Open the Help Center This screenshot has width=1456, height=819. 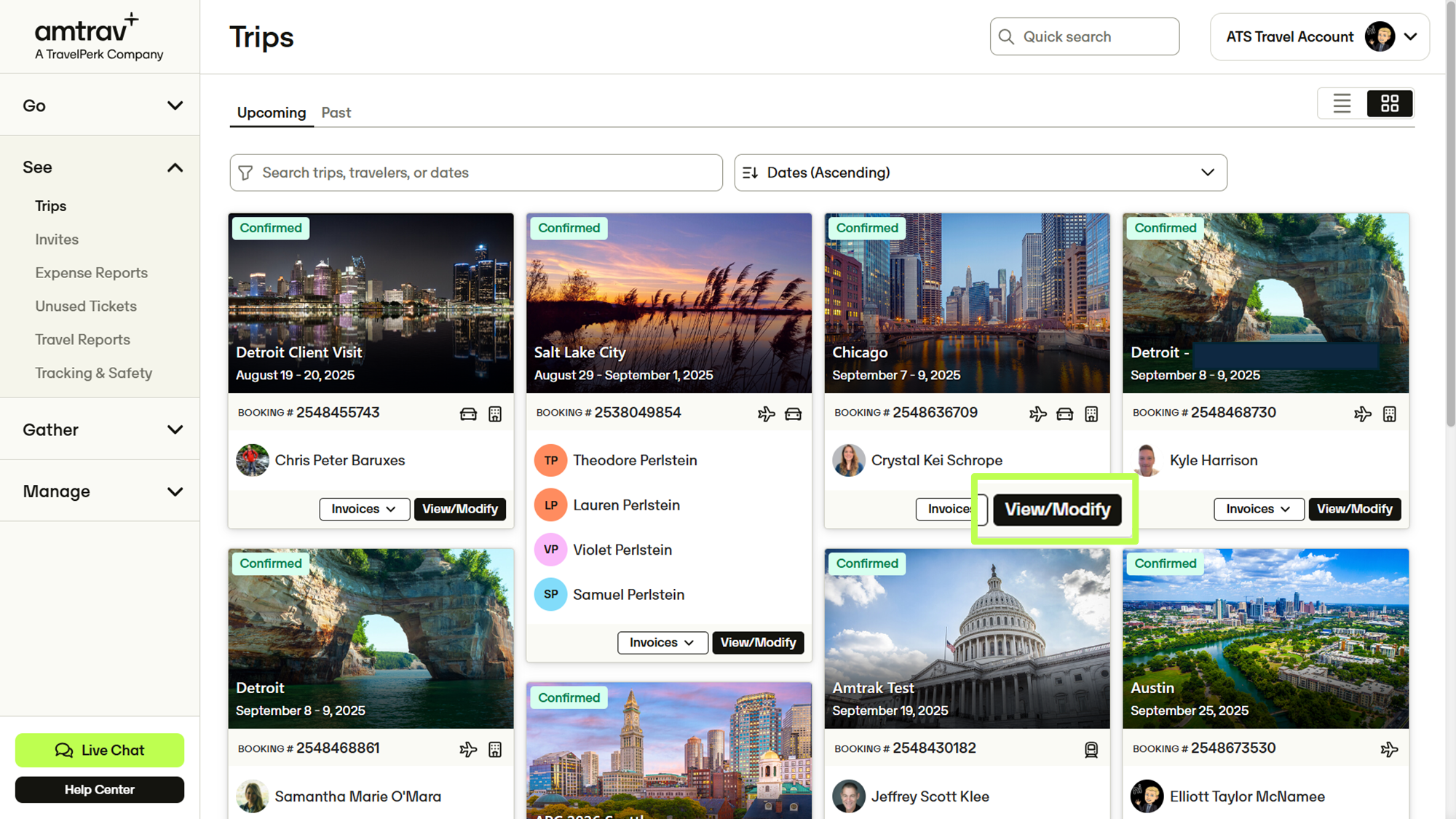[x=100, y=790]
